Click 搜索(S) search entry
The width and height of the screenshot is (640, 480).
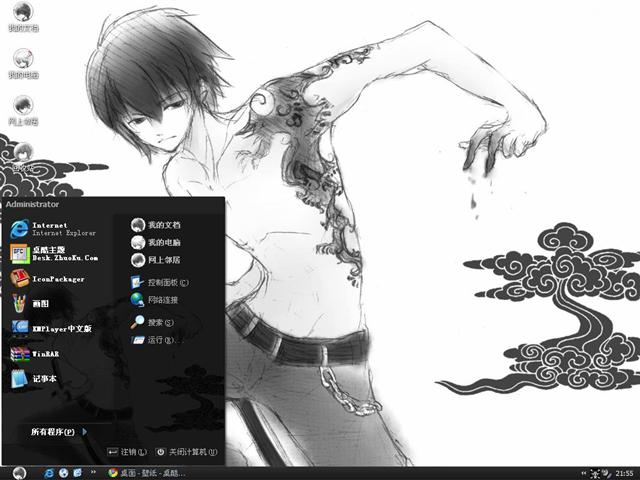coord(152,322)
